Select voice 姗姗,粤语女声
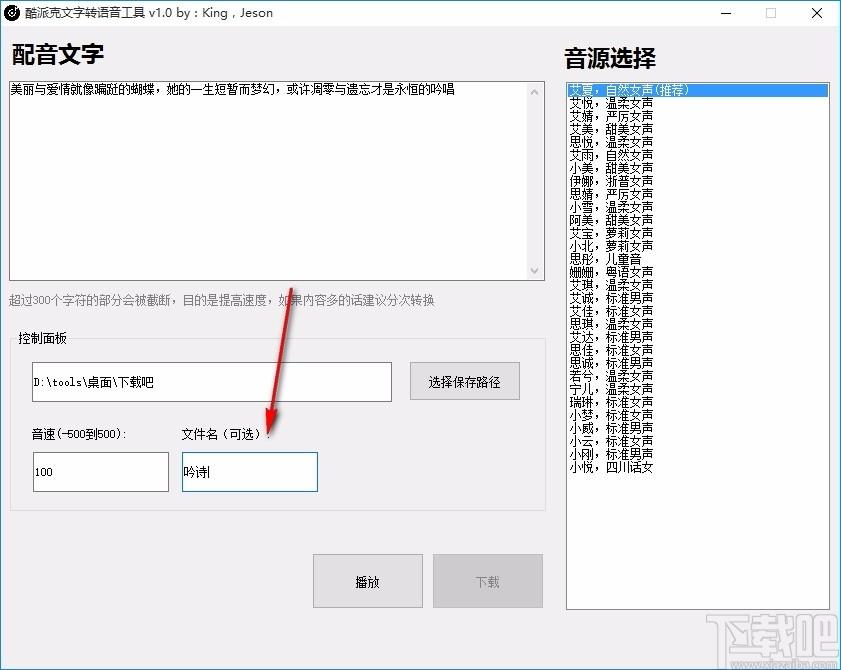 pyautogui.click(x=697, y=272)
